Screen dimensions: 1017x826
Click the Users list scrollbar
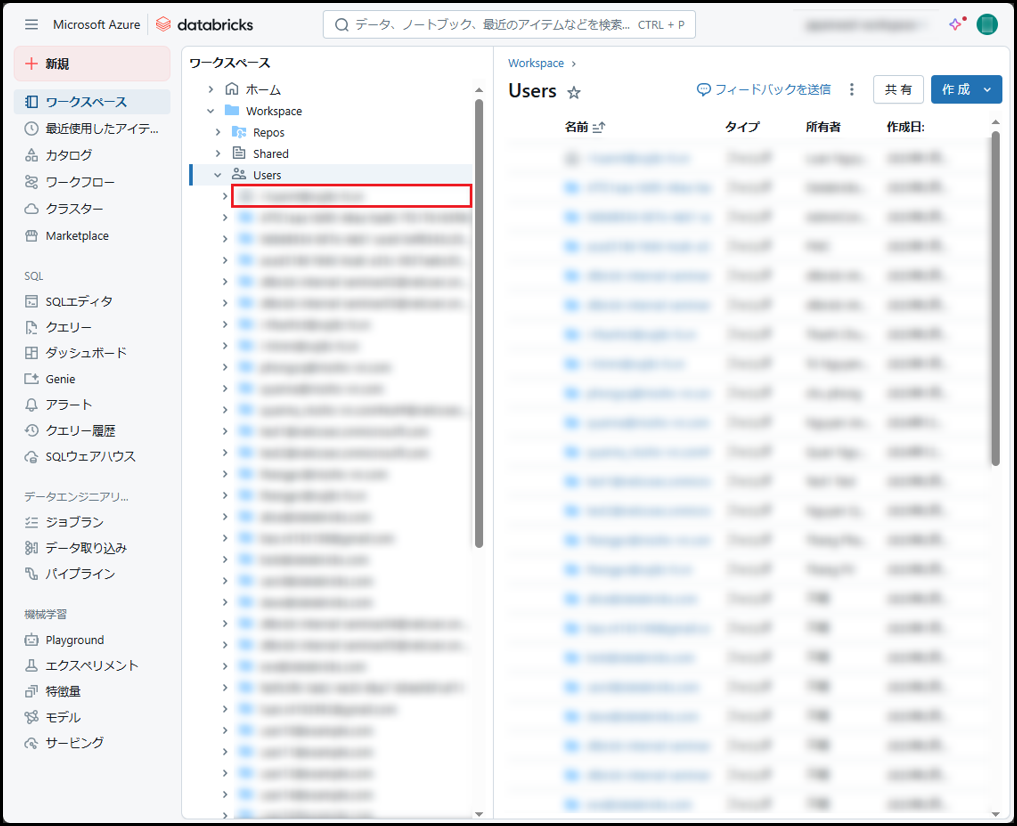996,298
